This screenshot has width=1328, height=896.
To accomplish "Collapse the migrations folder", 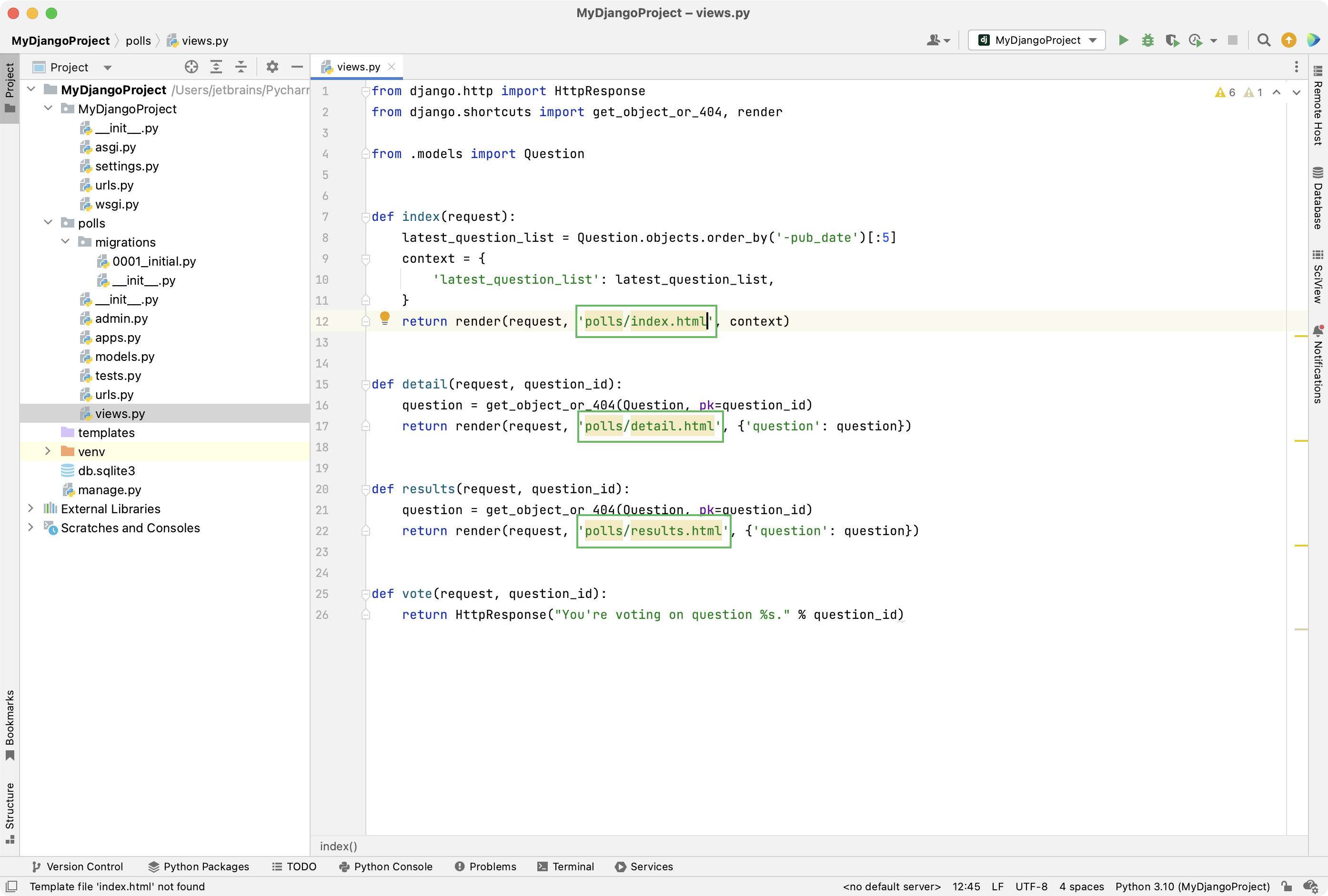I will pyautogui.click(x=65, y=241).
